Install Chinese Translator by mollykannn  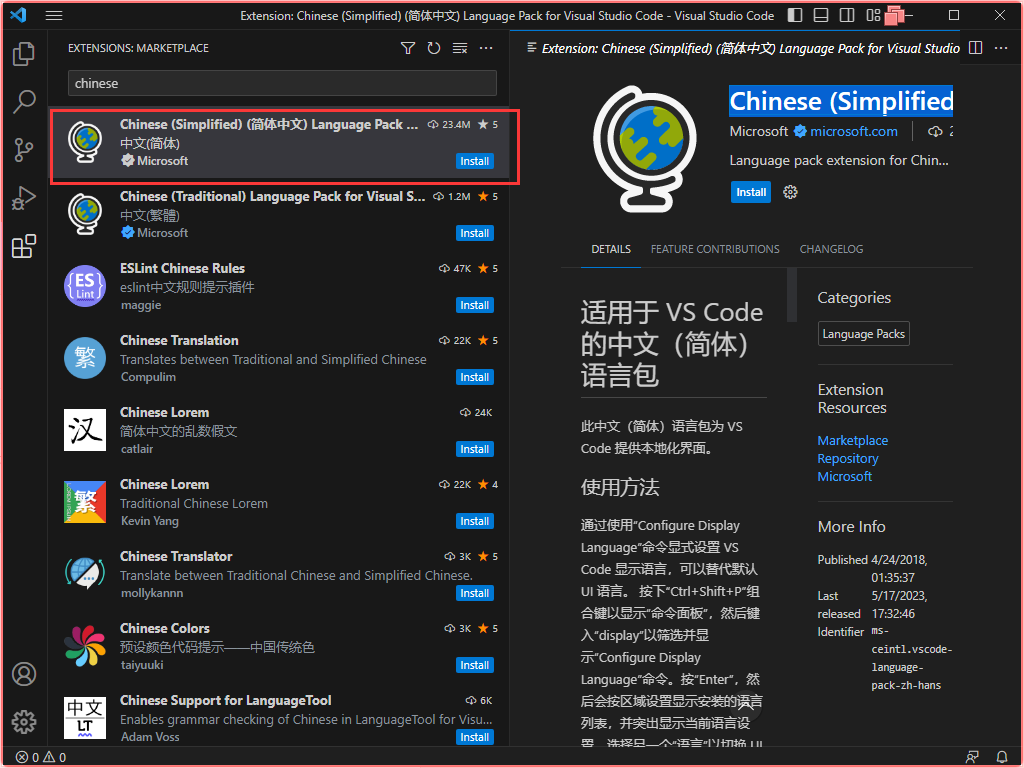475,593
